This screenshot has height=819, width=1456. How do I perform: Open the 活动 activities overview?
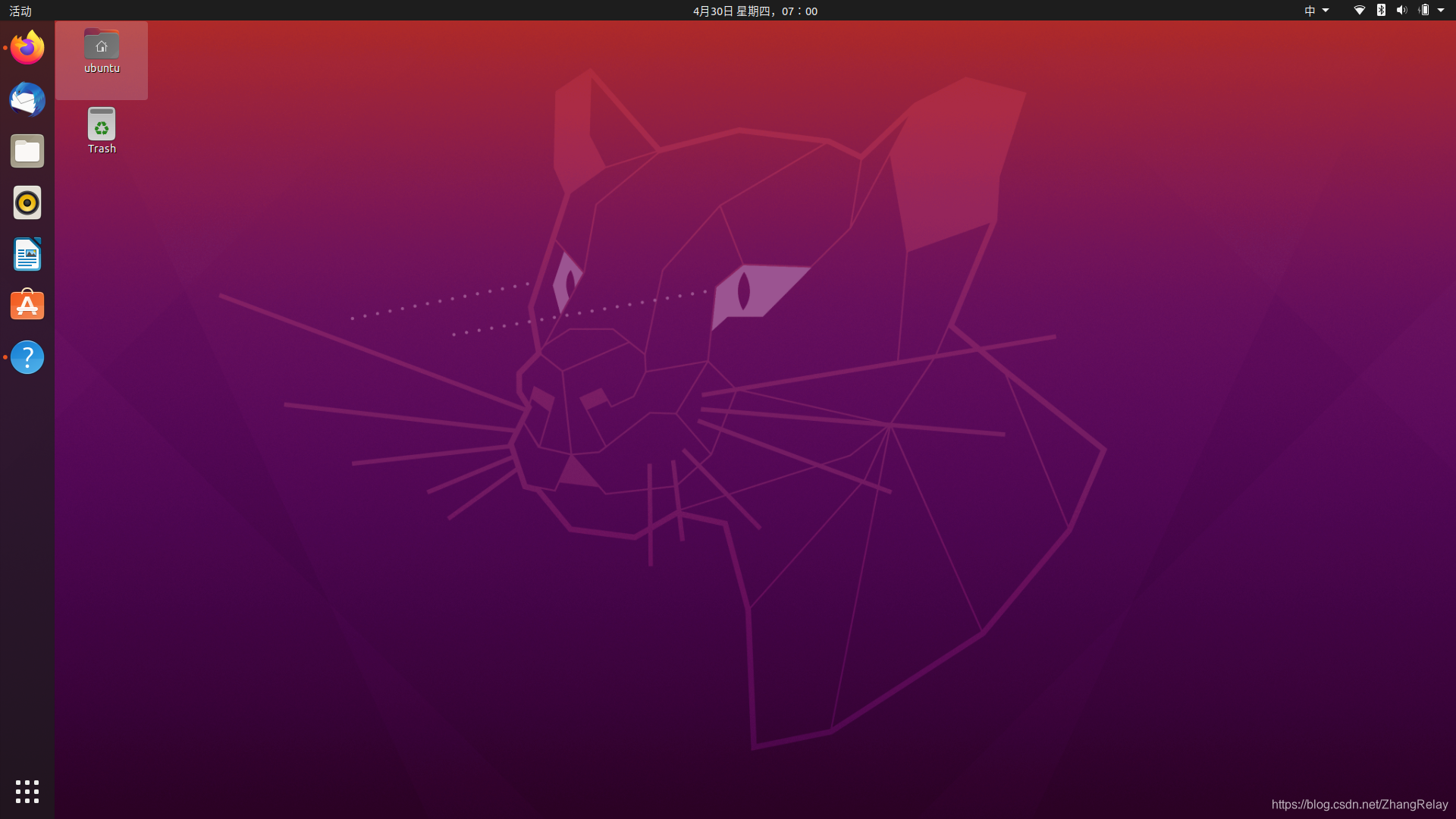coord(20,11)
